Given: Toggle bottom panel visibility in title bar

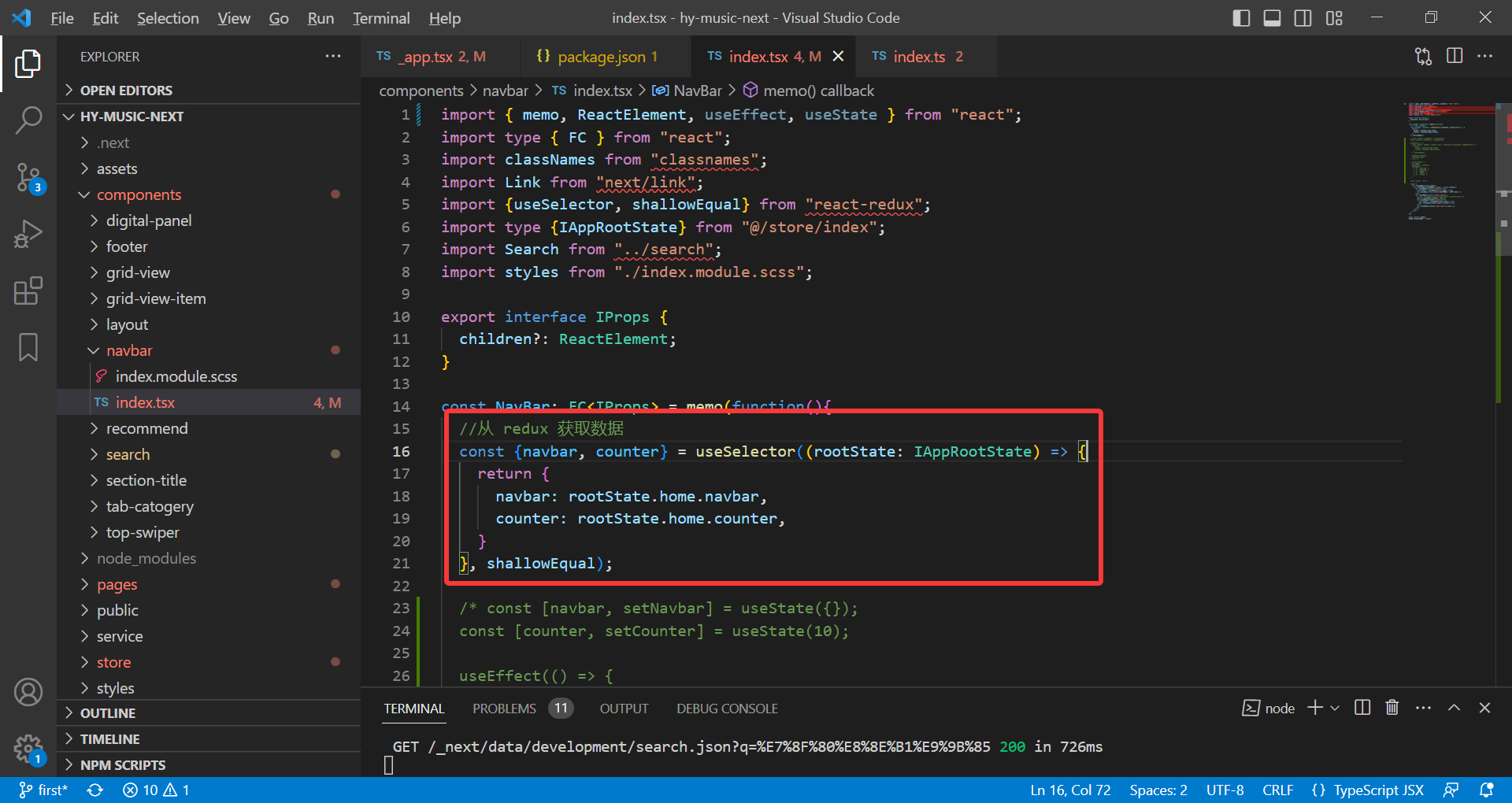Looking at the screenshot, I should [1272, 18].
